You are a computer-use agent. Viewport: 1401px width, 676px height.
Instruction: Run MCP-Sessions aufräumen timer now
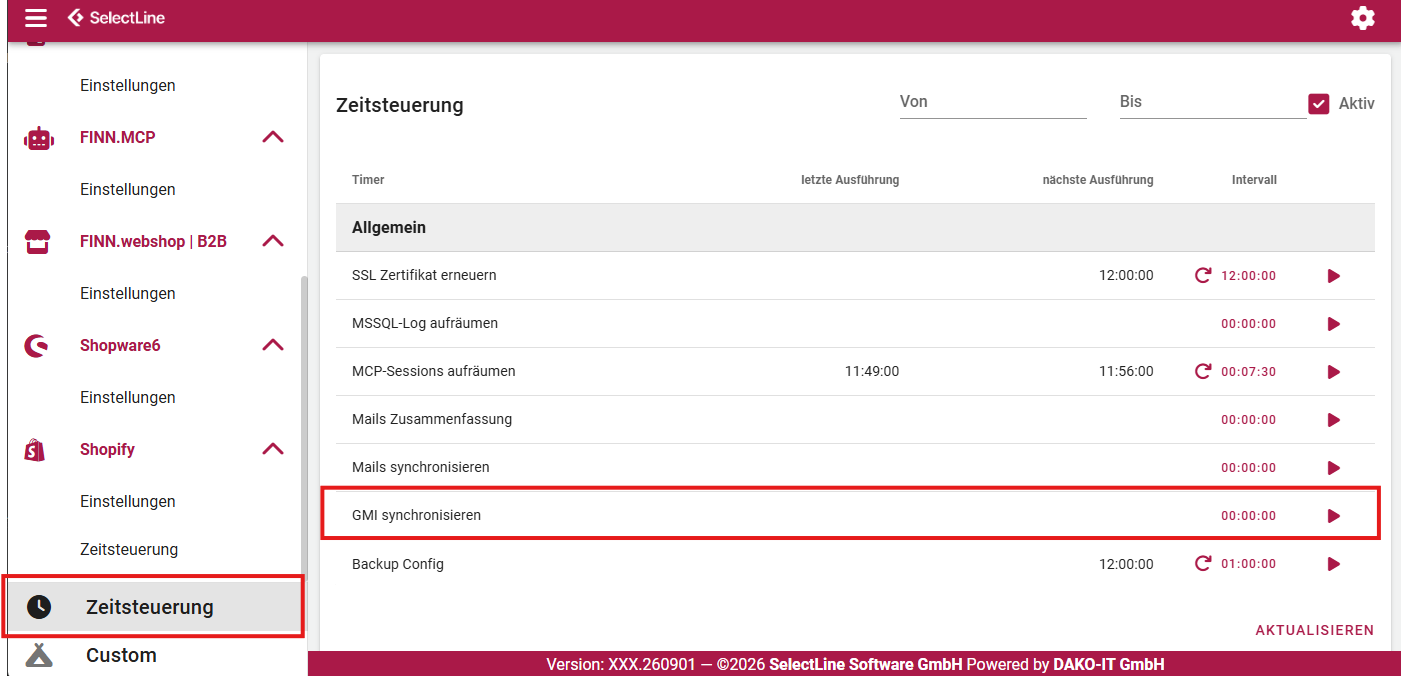1334,372
